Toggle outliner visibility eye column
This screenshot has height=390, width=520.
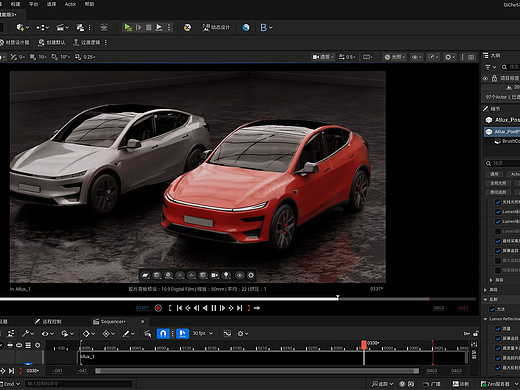pos(485,78)
